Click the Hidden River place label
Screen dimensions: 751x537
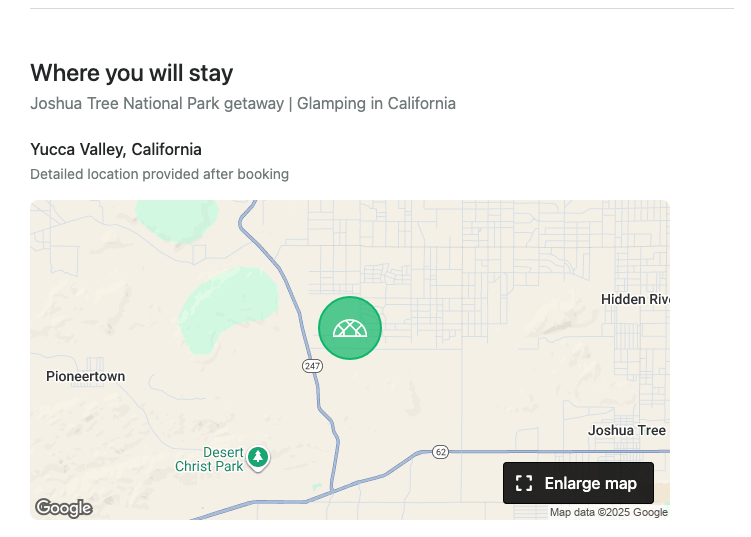[635, 299]
